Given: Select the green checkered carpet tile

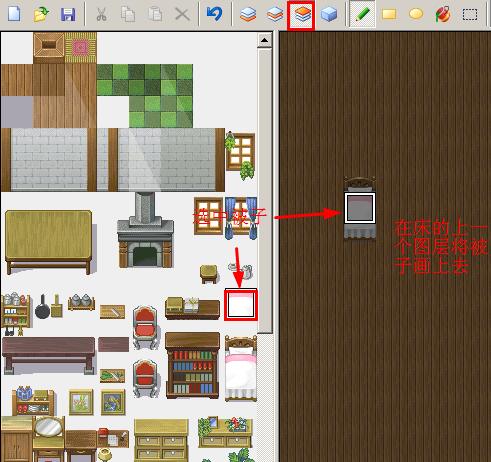Looking at the screenshot, I should click(x=145, y=96).
